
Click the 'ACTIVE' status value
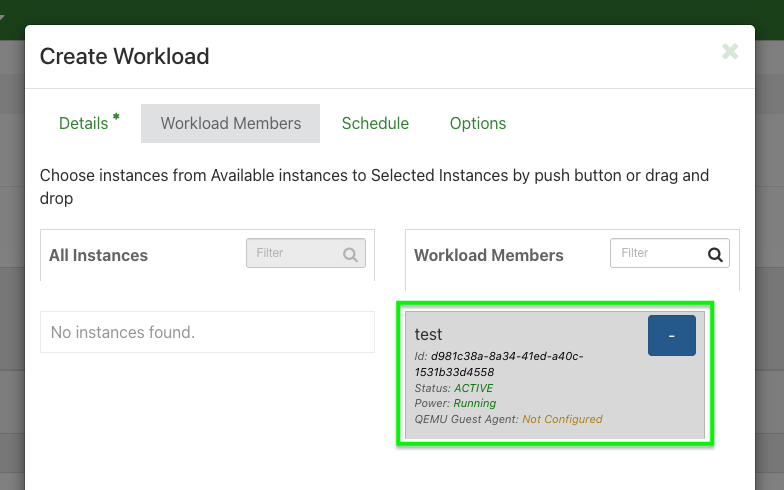click(x=474, y=388)
